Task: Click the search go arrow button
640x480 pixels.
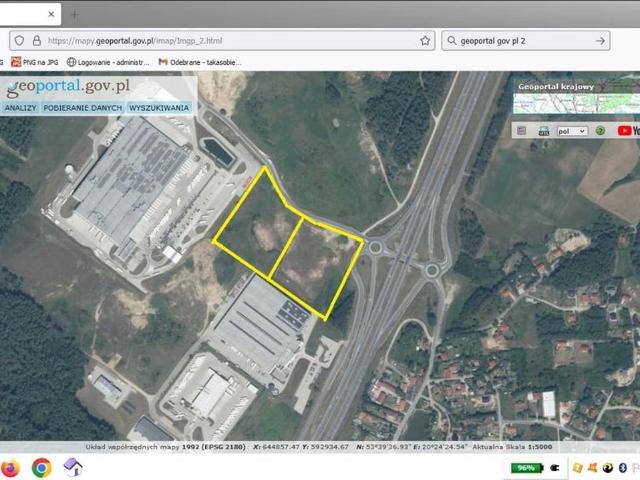Action: click(600, 41)
